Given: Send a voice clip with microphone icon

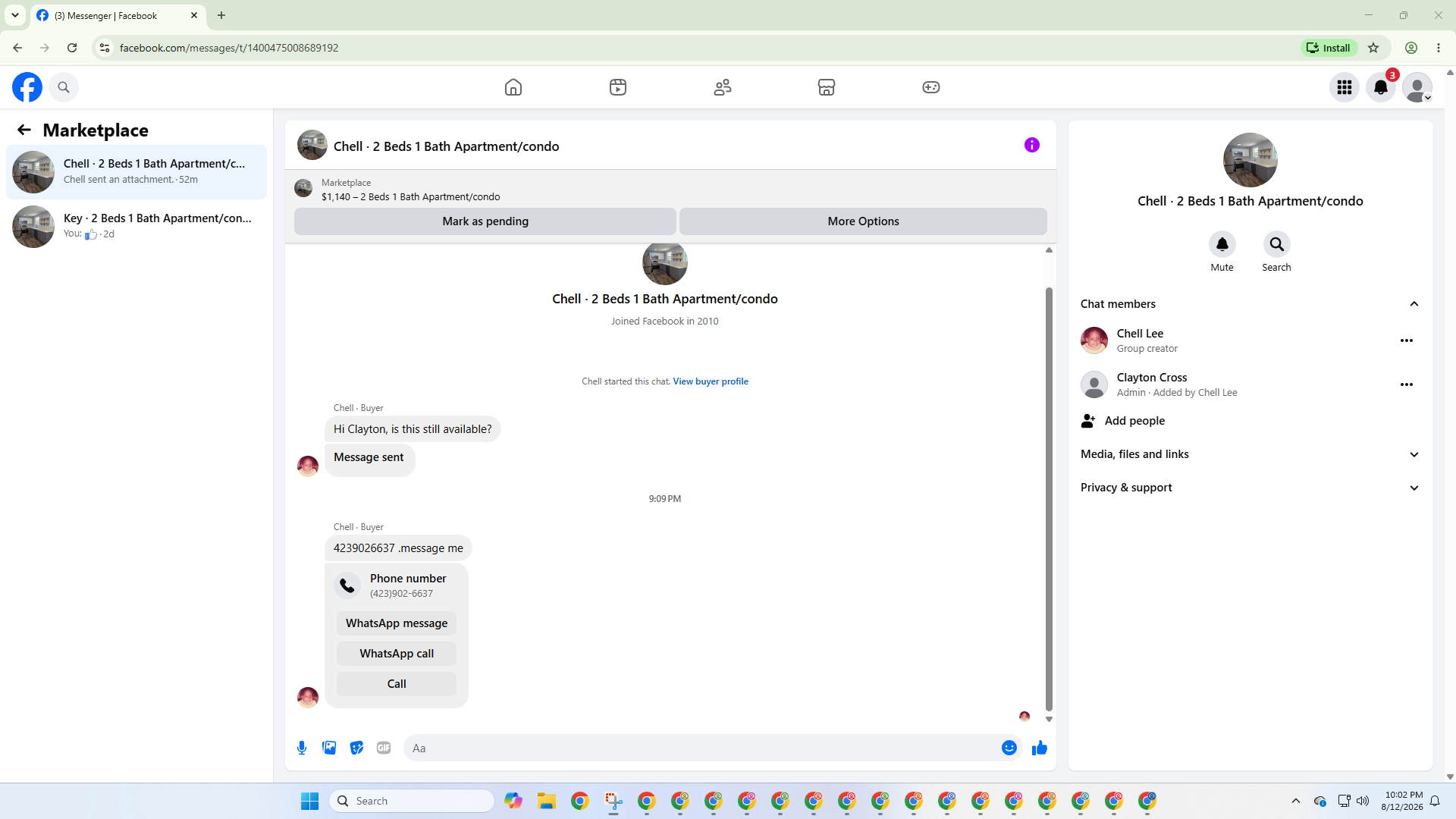Looking at the screenshot, I should coord(302,748).
